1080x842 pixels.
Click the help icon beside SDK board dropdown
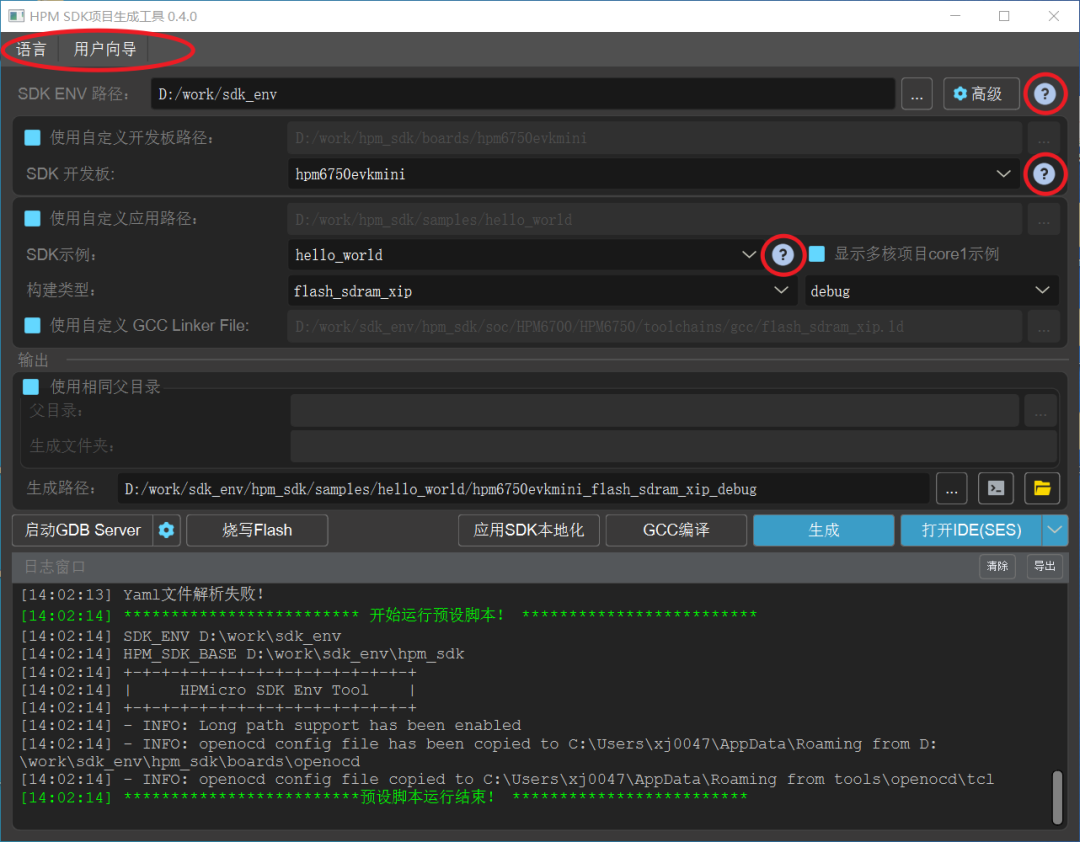tap(1044, 174)
